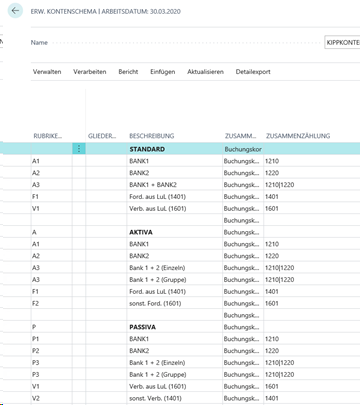
Task: Open the Bericht menu
Action: click(x=128, y=72)
